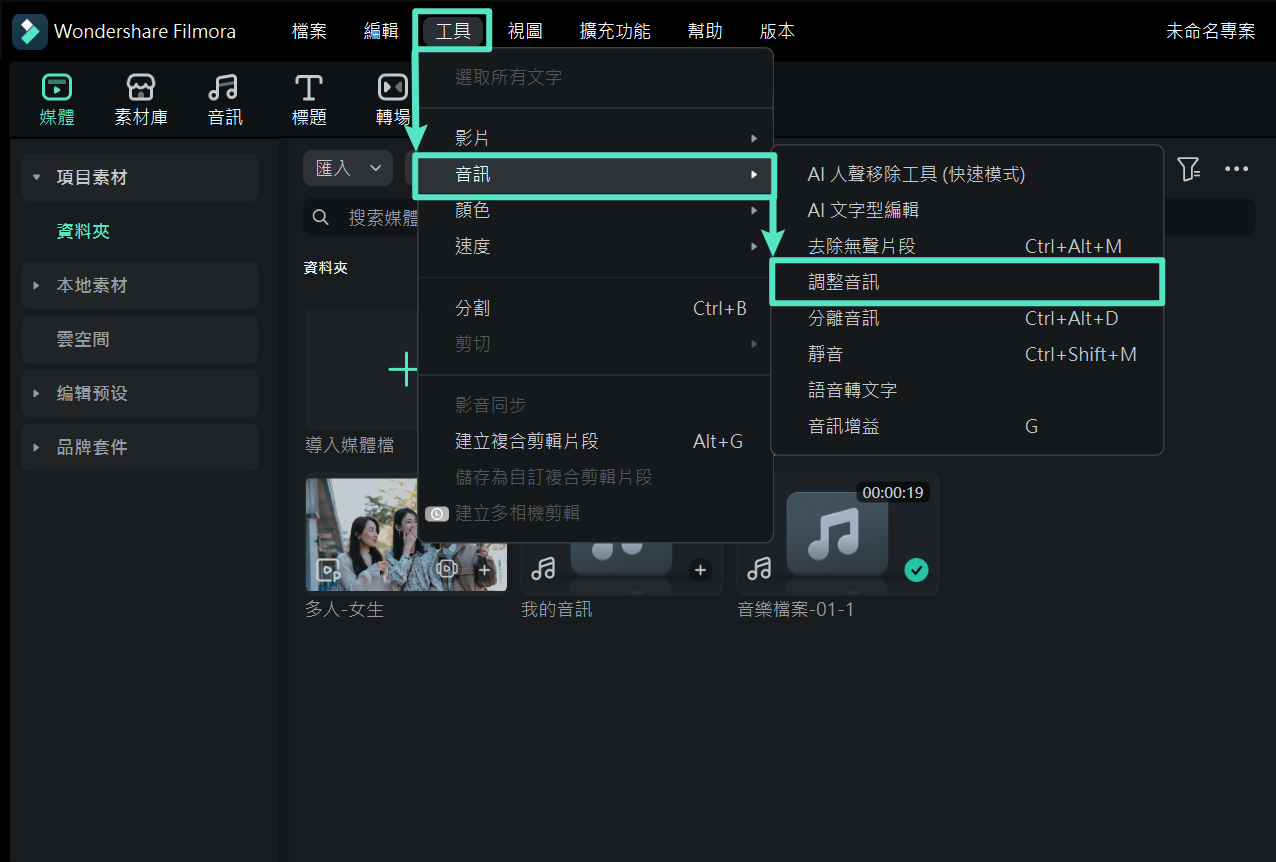This screenshot has width=1276, height=862.
Task: Expand the 本地素材 section
Action: click(37, 286)
